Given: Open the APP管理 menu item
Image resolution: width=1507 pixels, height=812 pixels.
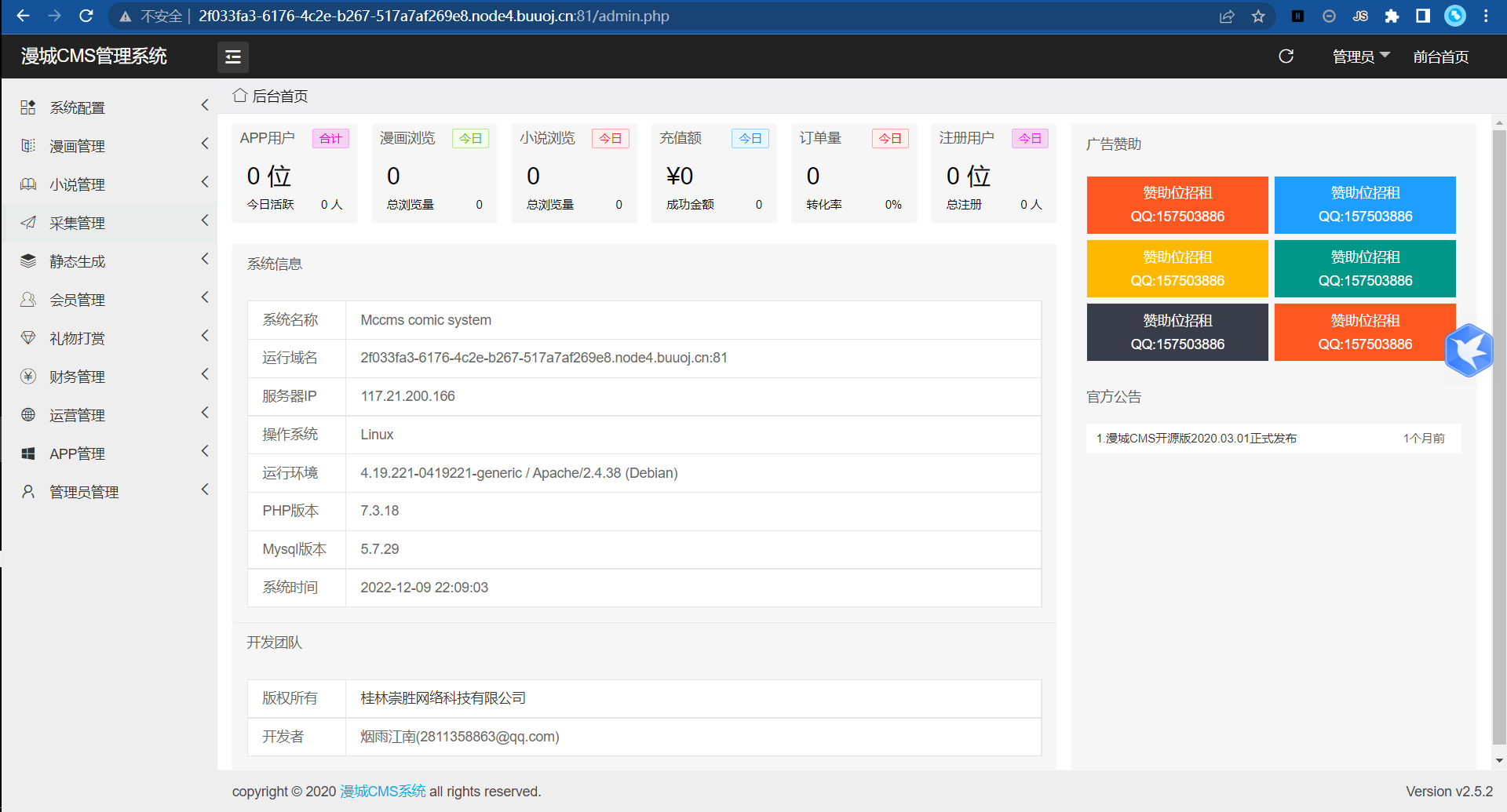Looking at the screenshot, I should pyautogui.click(x=109, y=453).
